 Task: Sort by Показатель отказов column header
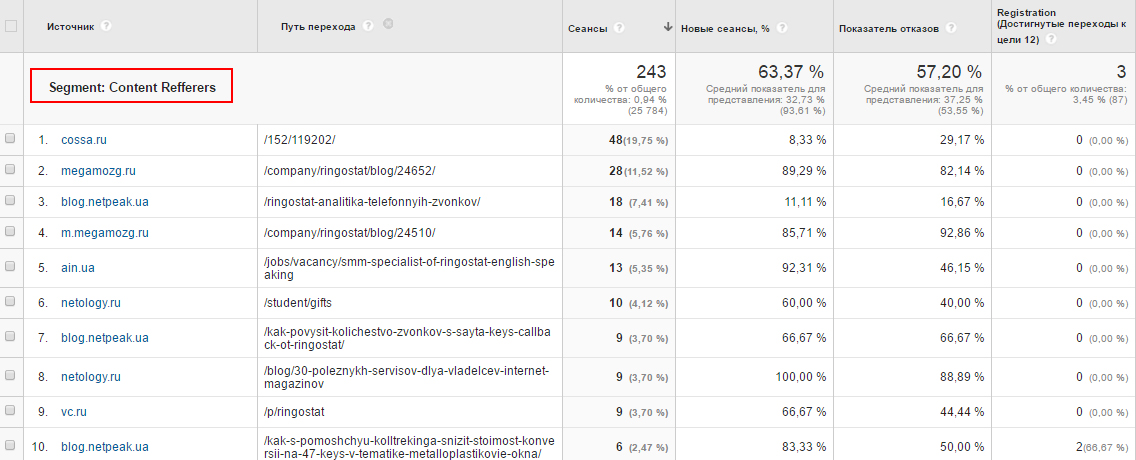(888, 28)
